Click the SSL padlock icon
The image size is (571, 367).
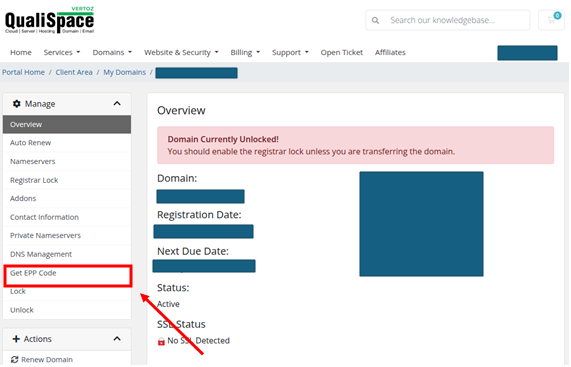(161, 341)
